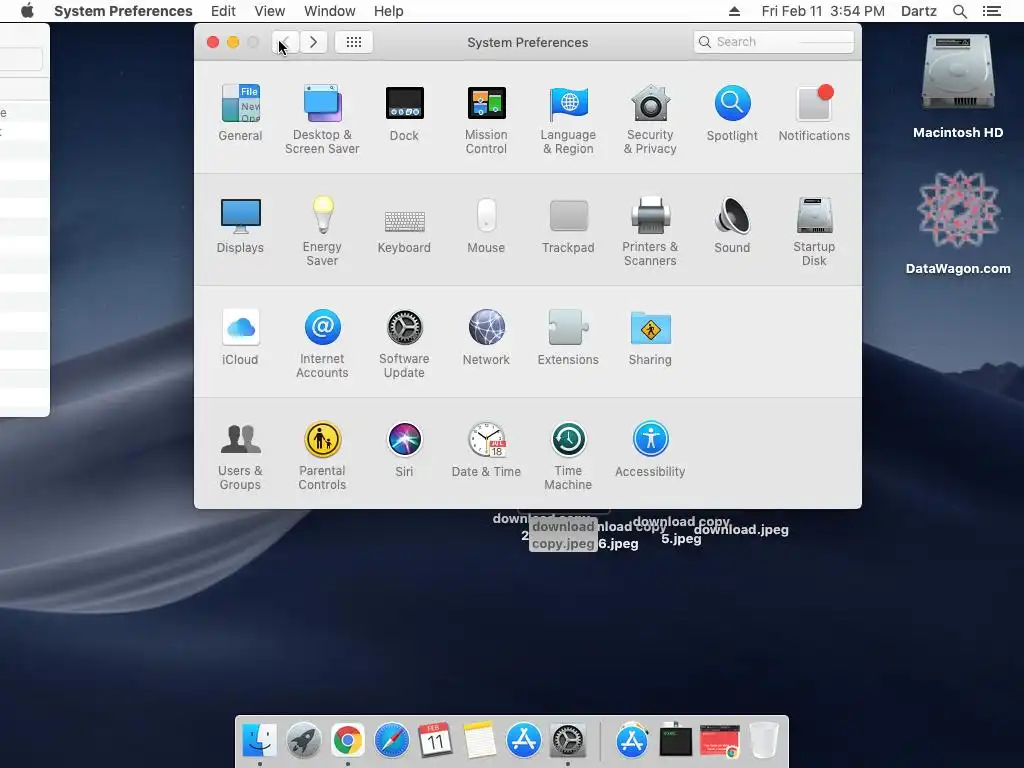The width and height of the screenshot is (1024, 768).
Task: Open the Mouse preferences pane
Action: [487, 225]
